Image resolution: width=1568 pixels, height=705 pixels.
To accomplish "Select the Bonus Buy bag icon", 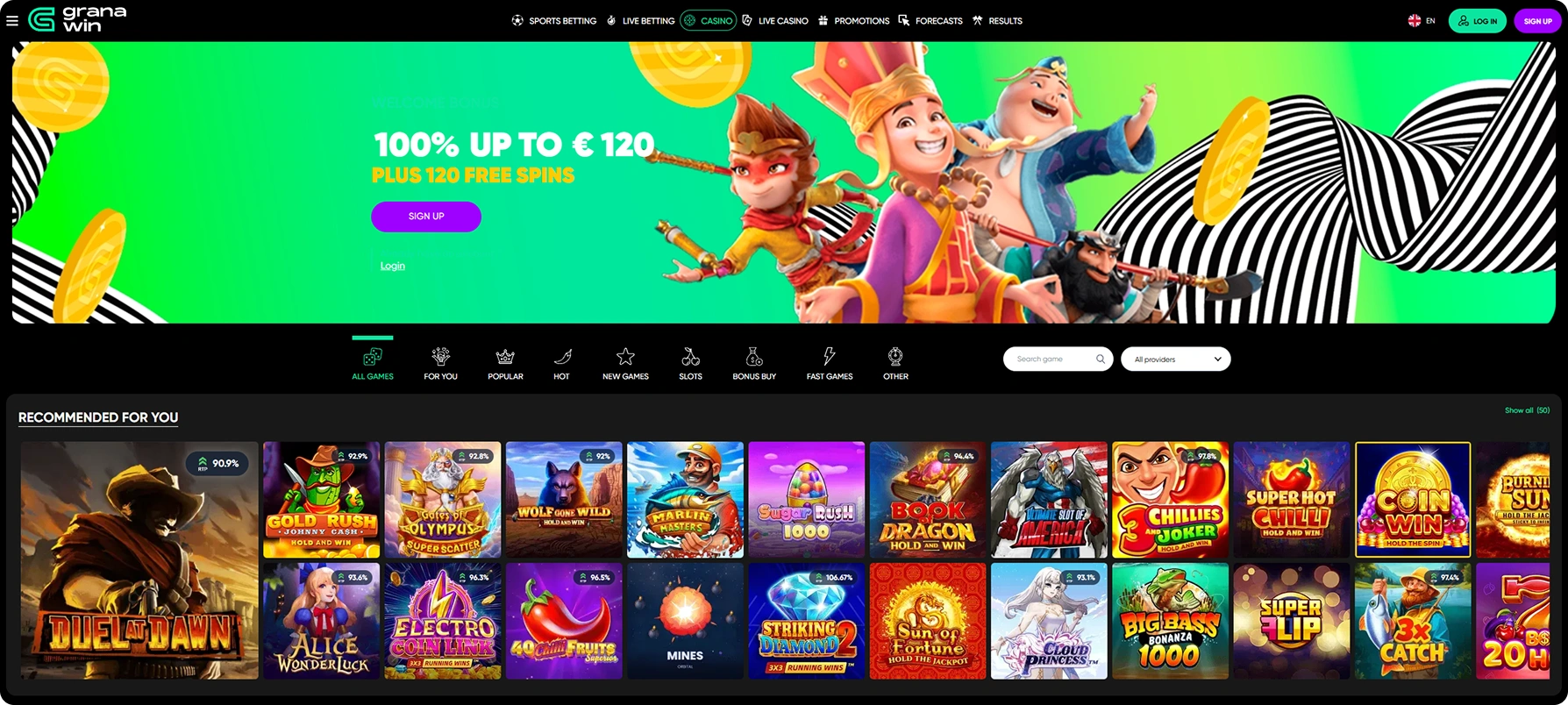I will pos(754,356).
